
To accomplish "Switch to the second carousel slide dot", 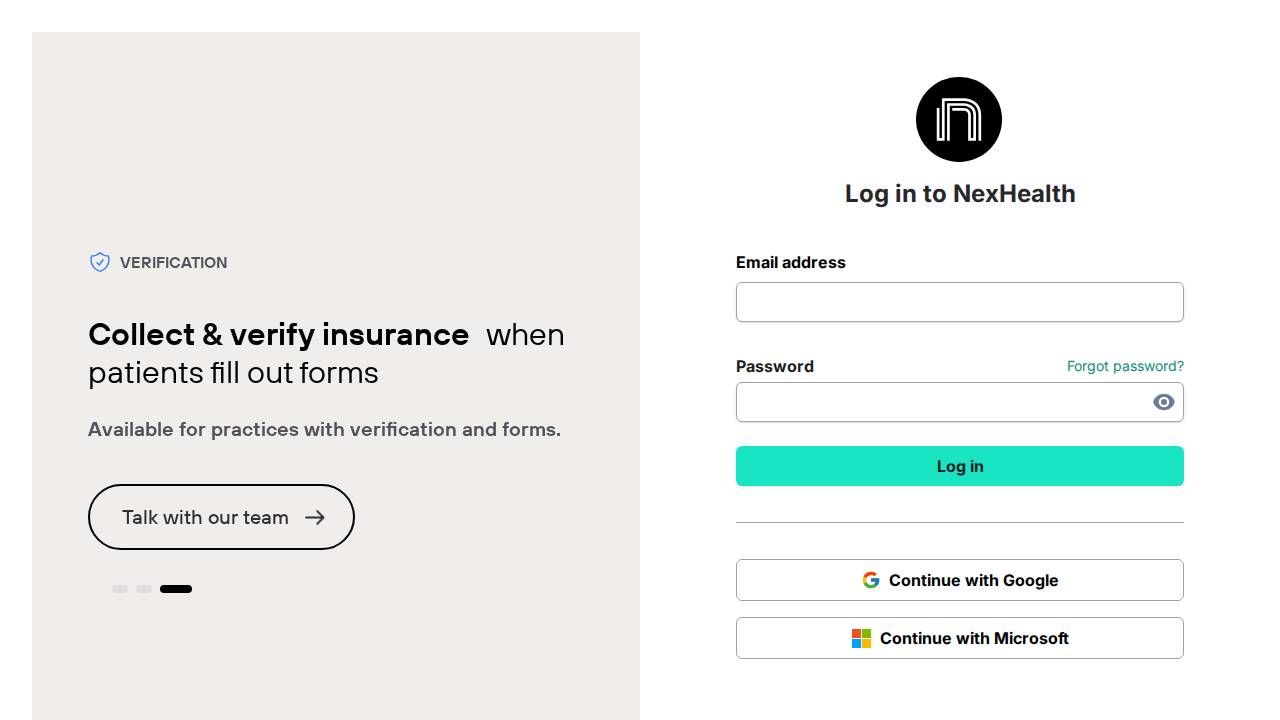I will coord(144,589).
